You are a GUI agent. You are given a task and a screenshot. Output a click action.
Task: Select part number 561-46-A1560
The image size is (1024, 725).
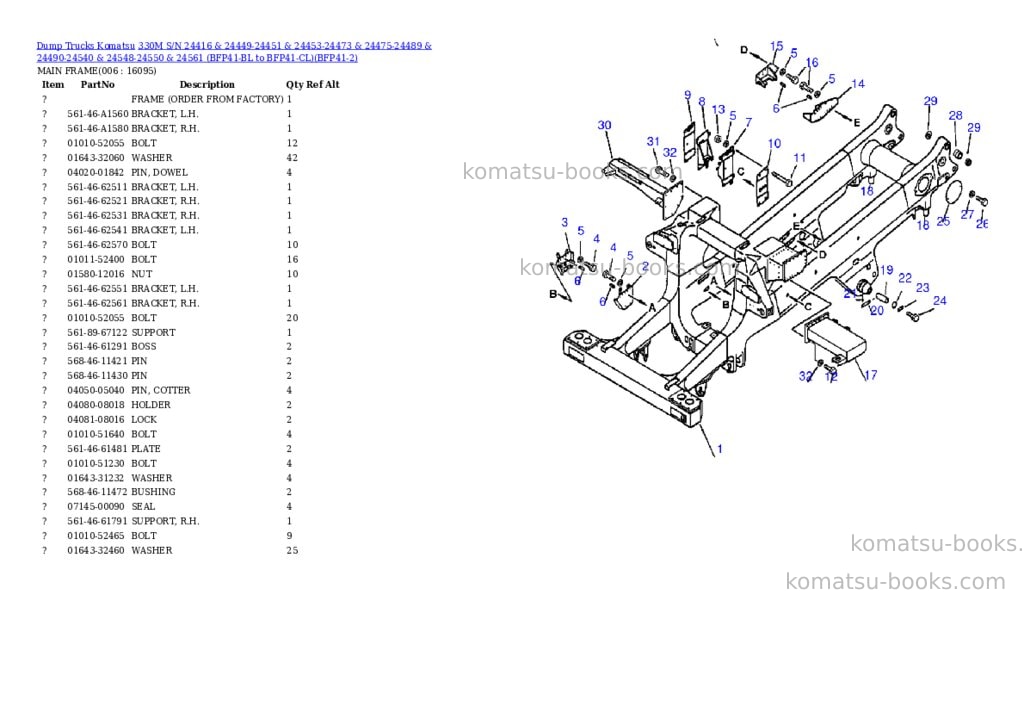(98, 114)
